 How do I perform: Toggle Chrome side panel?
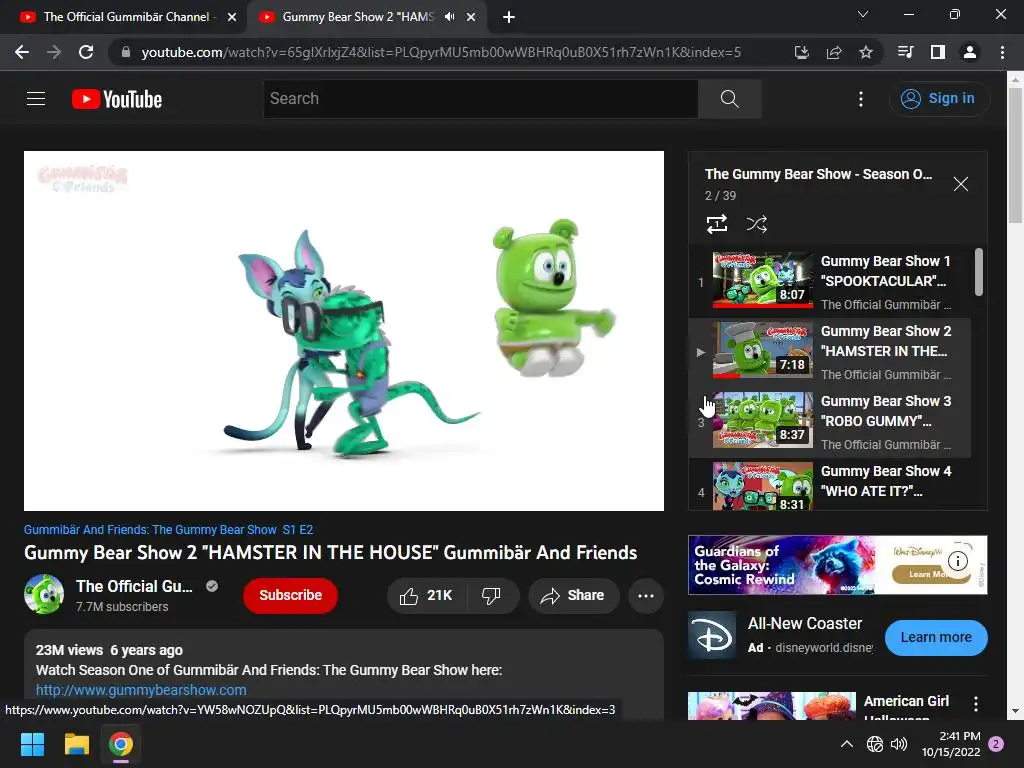click(938, 52)
